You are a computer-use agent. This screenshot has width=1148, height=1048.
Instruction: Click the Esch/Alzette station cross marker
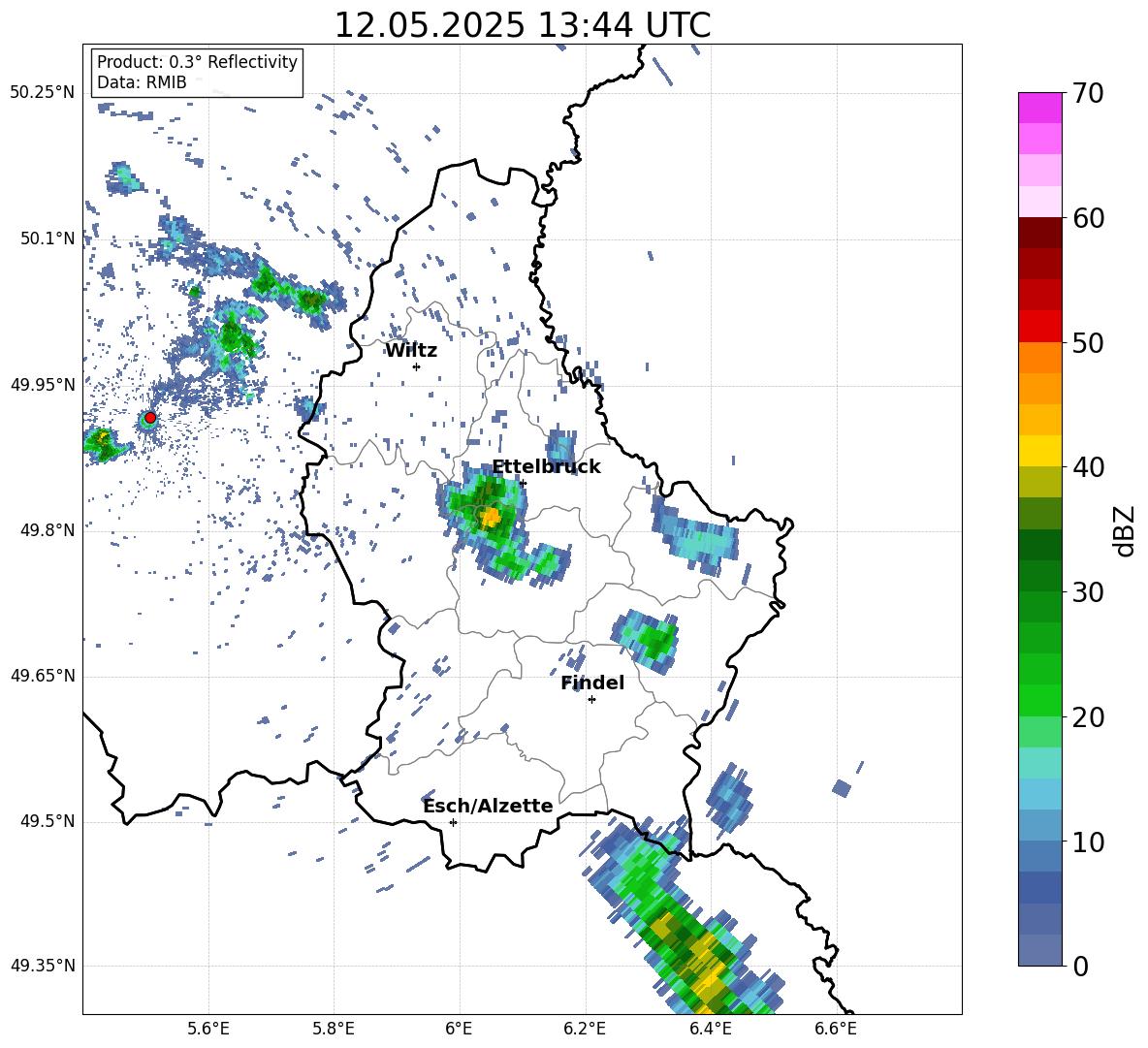coord(453,822)
